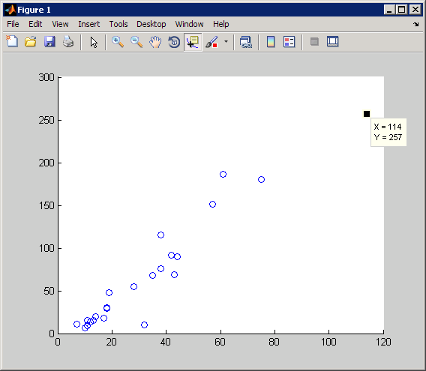Click the Link Plot icon
The image size is (426, 371).
pos(246,42)
